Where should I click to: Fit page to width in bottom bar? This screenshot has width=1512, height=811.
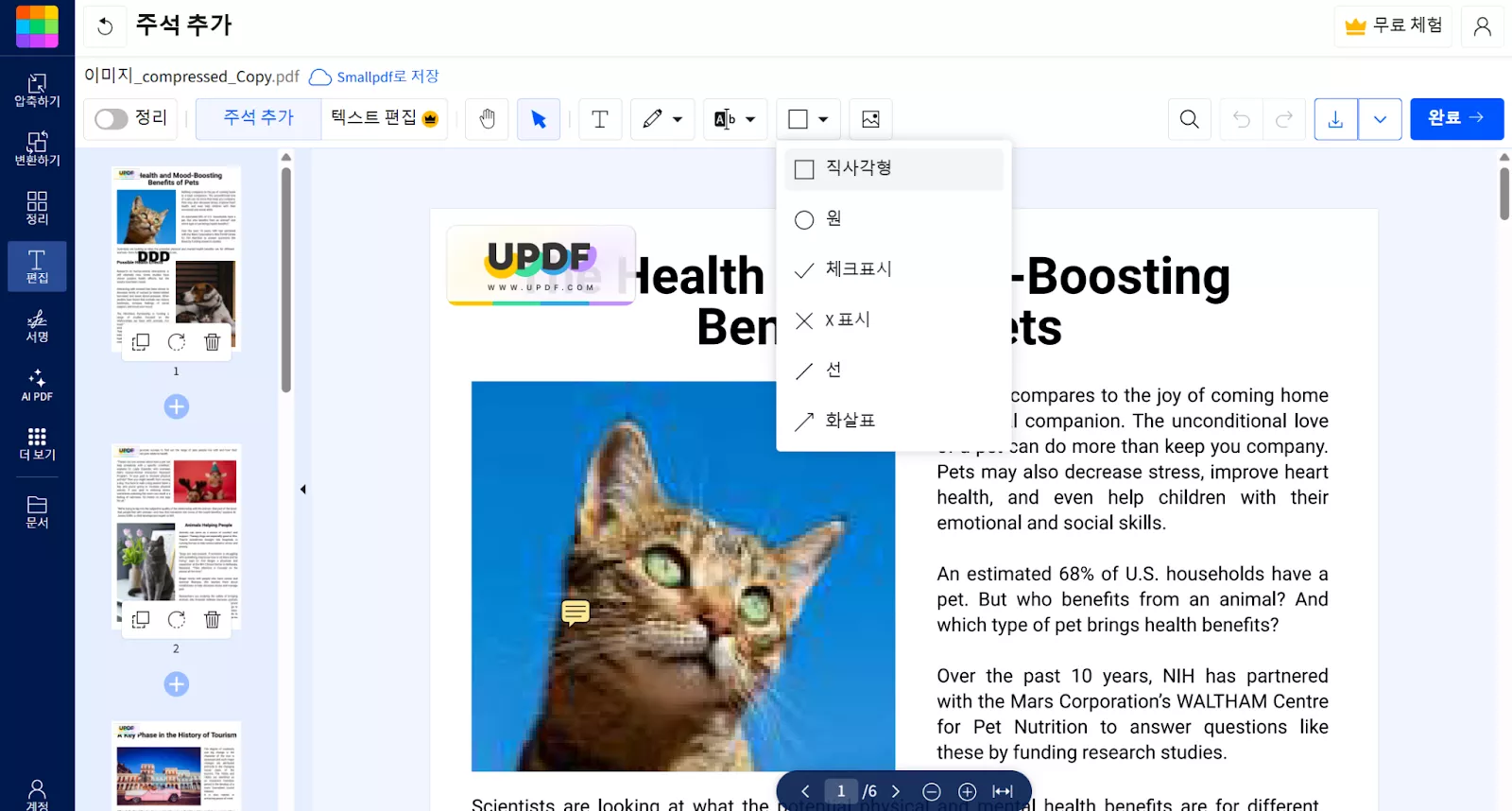pyautogui.click(x=1003, y=791)
